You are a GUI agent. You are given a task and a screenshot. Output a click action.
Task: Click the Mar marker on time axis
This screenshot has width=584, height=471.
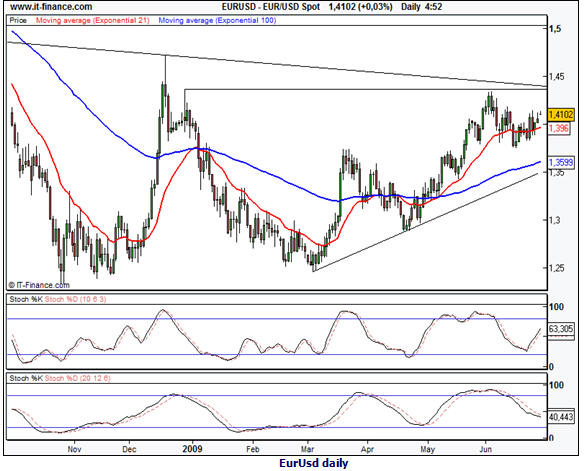click(307, 449)
